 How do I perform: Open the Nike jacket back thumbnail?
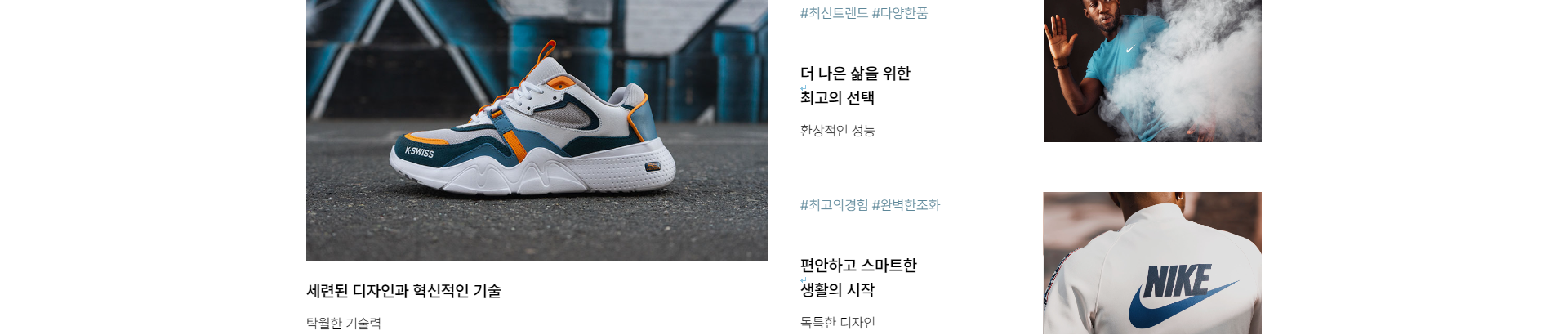[x=1152, y=263]
